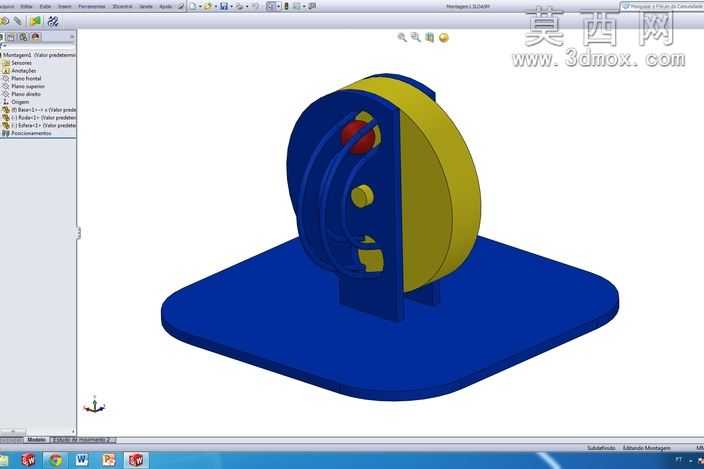
Task: Click the red sphere in model
Action: point(356,137)
